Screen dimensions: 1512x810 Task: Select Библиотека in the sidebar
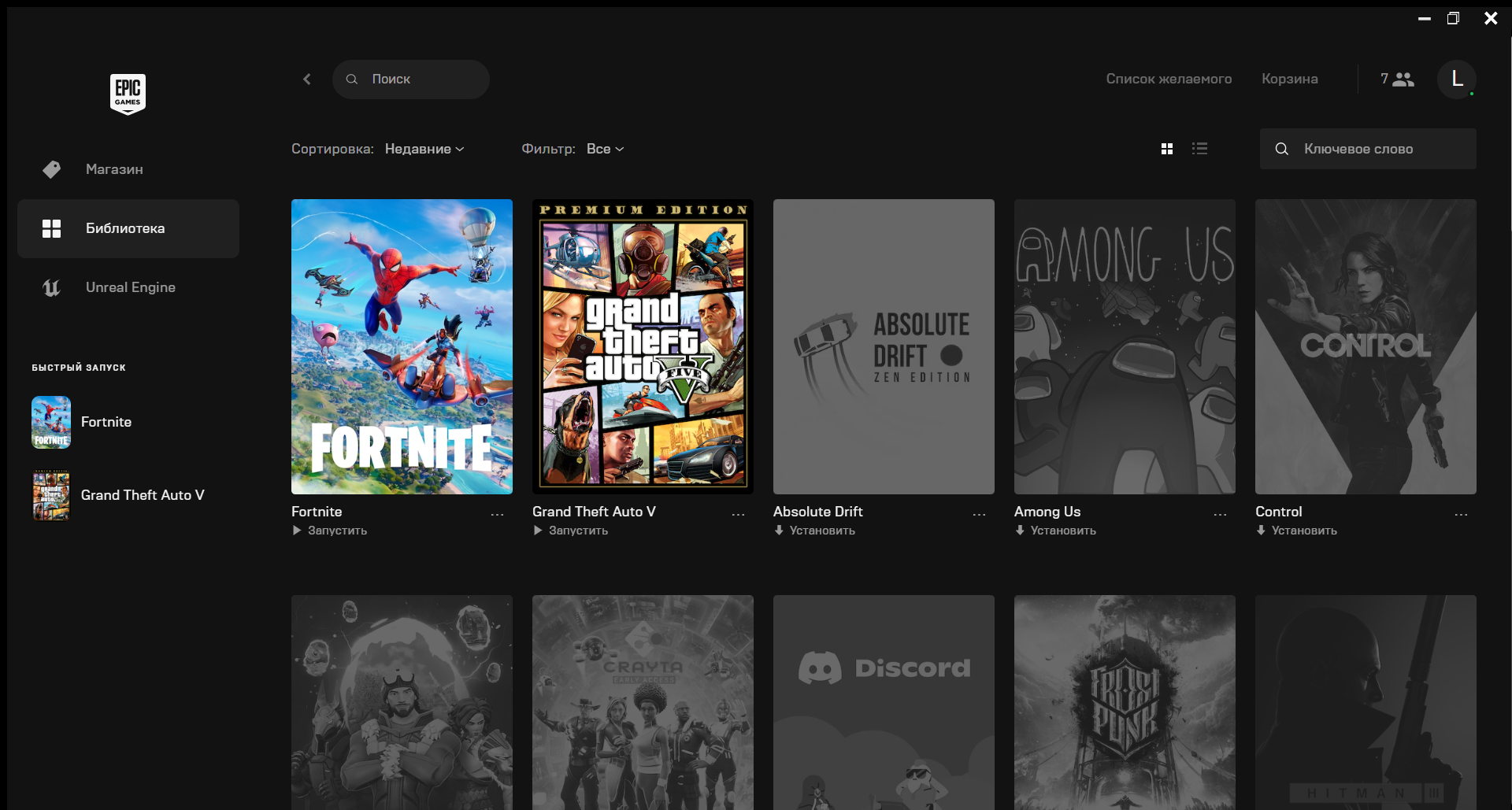coord(125,228)
